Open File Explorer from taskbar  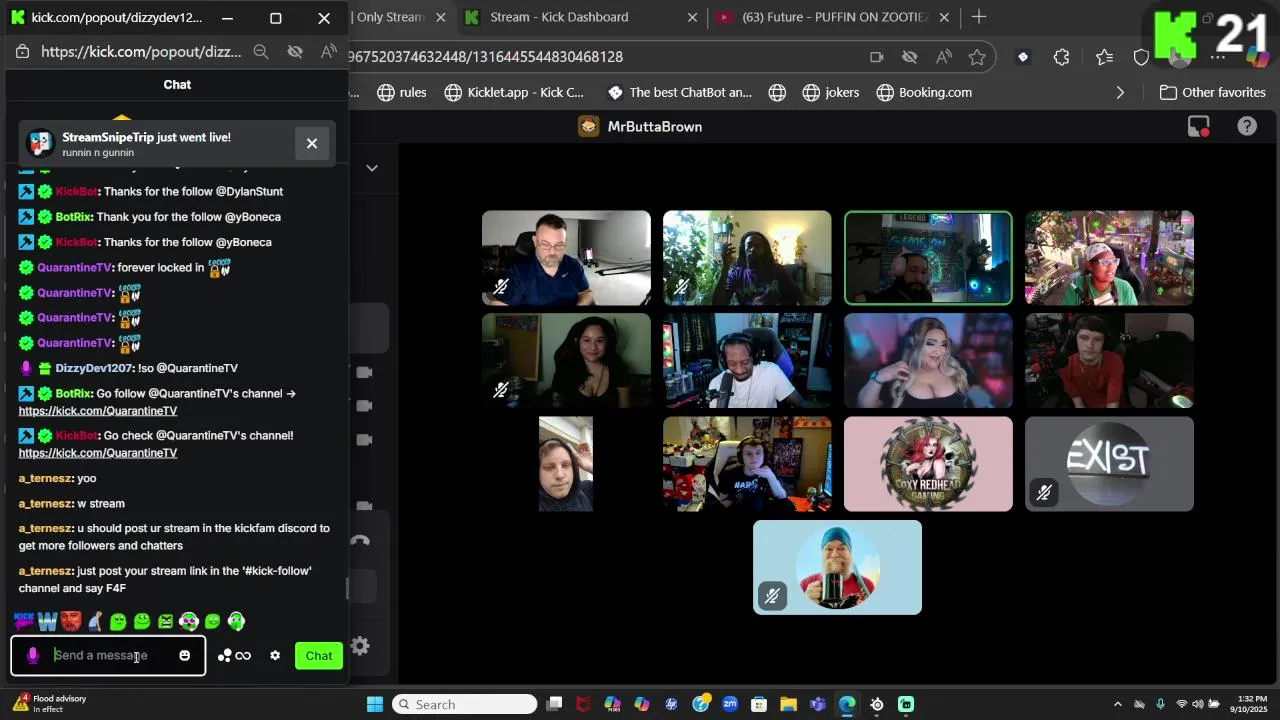coord(788,704)
